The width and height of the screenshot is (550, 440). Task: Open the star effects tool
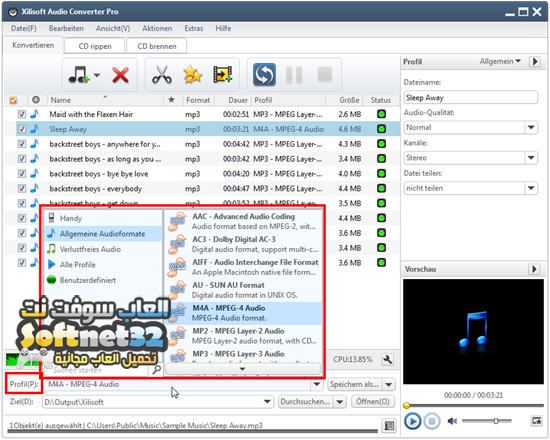[x=193, y=75]
